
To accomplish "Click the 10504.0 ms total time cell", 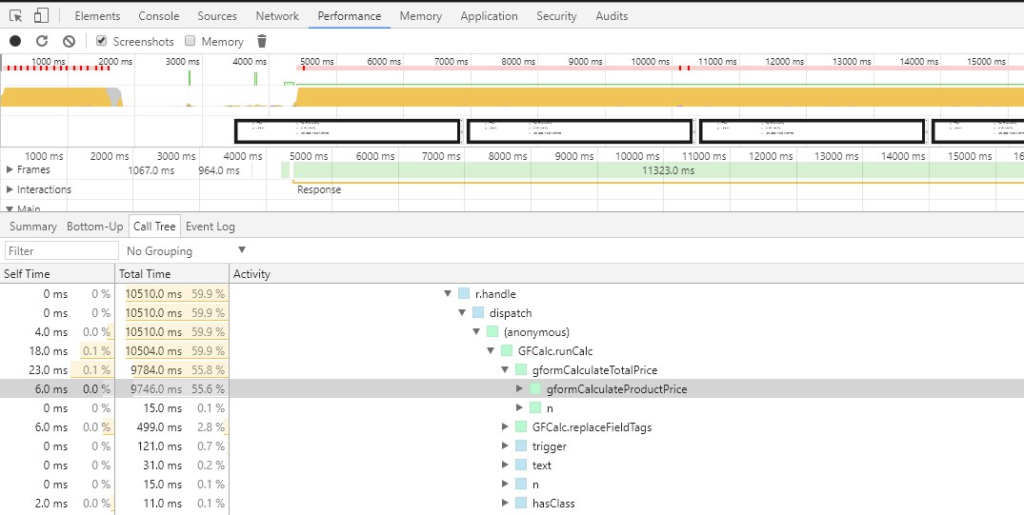I will 172,351.
